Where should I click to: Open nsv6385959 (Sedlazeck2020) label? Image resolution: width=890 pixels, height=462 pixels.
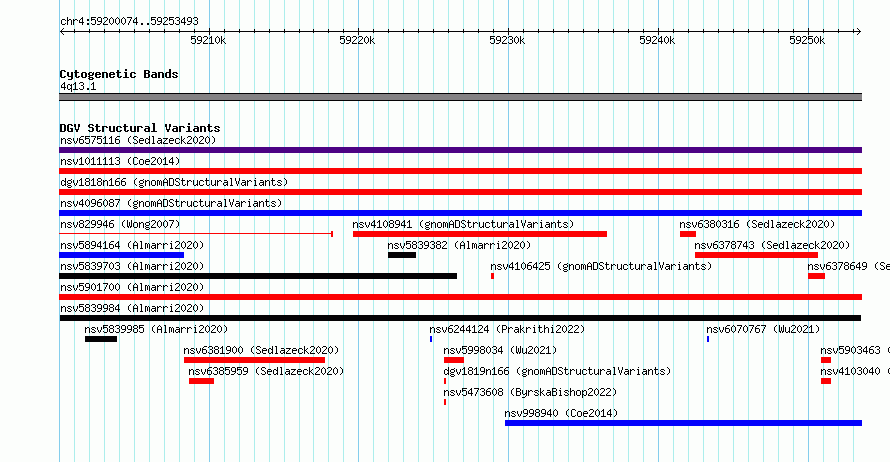266,371
